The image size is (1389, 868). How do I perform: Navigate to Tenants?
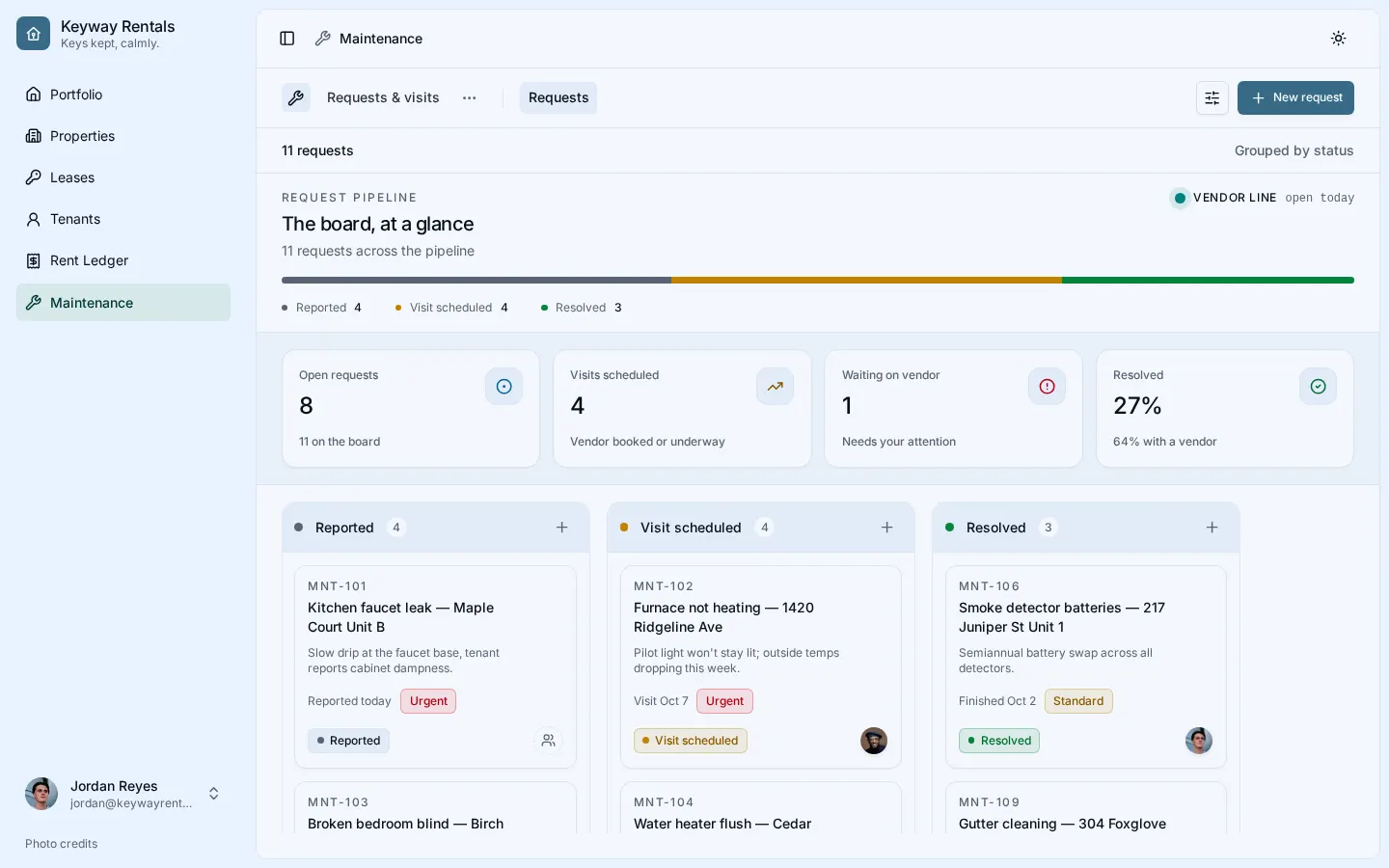pos(123,219)
